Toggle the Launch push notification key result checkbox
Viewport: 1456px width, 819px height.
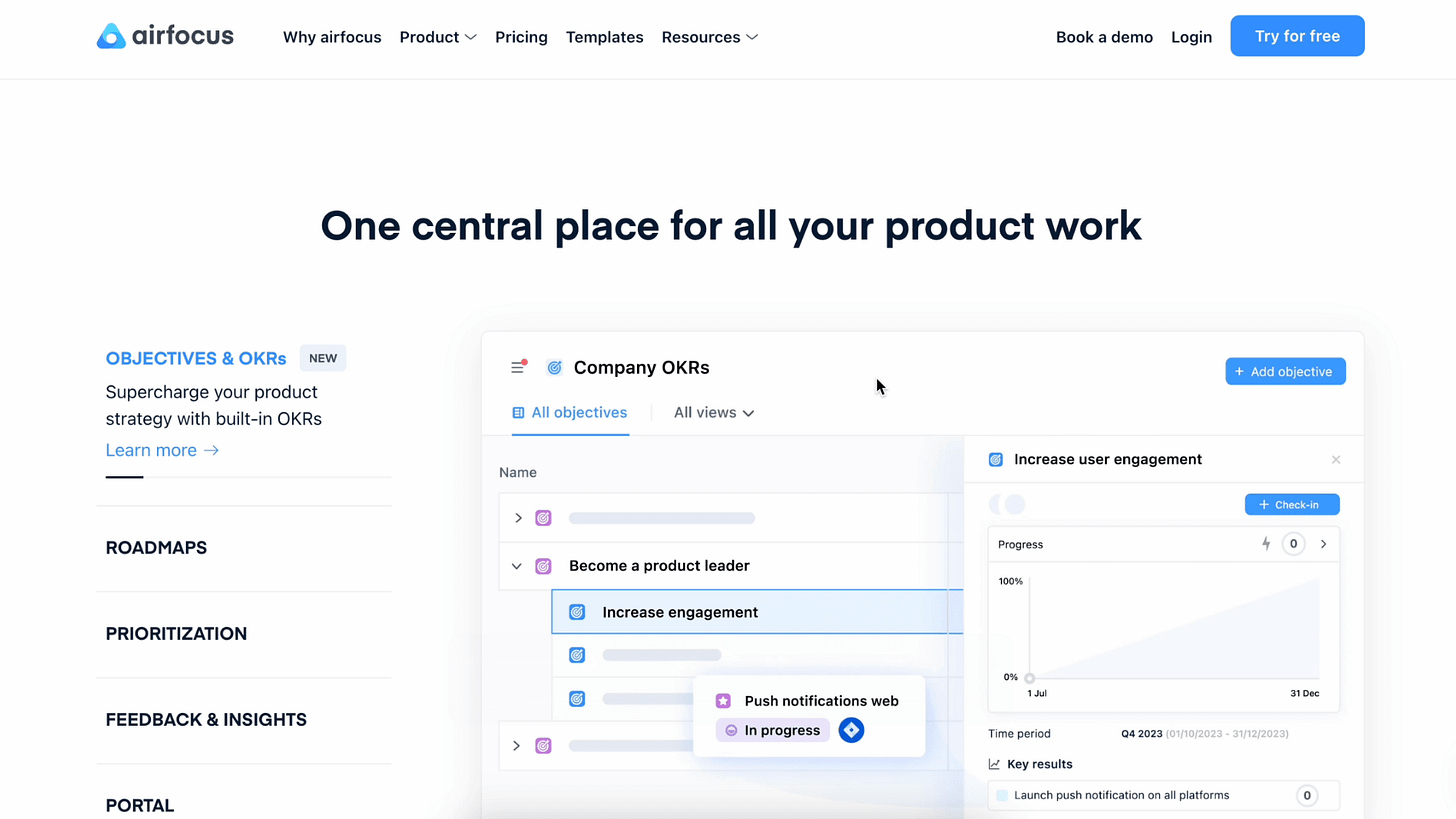click(1002, 796)
